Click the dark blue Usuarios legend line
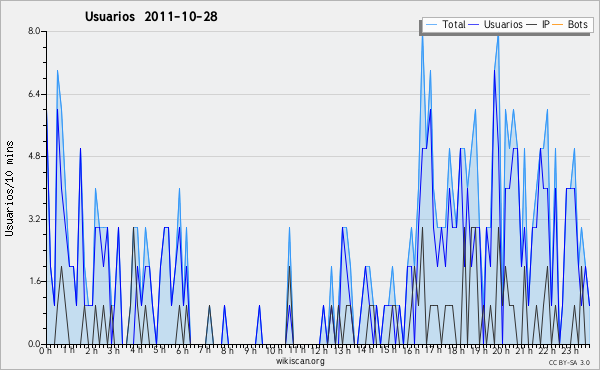This screenshot has height=370, width=600. tap(474, 25)
